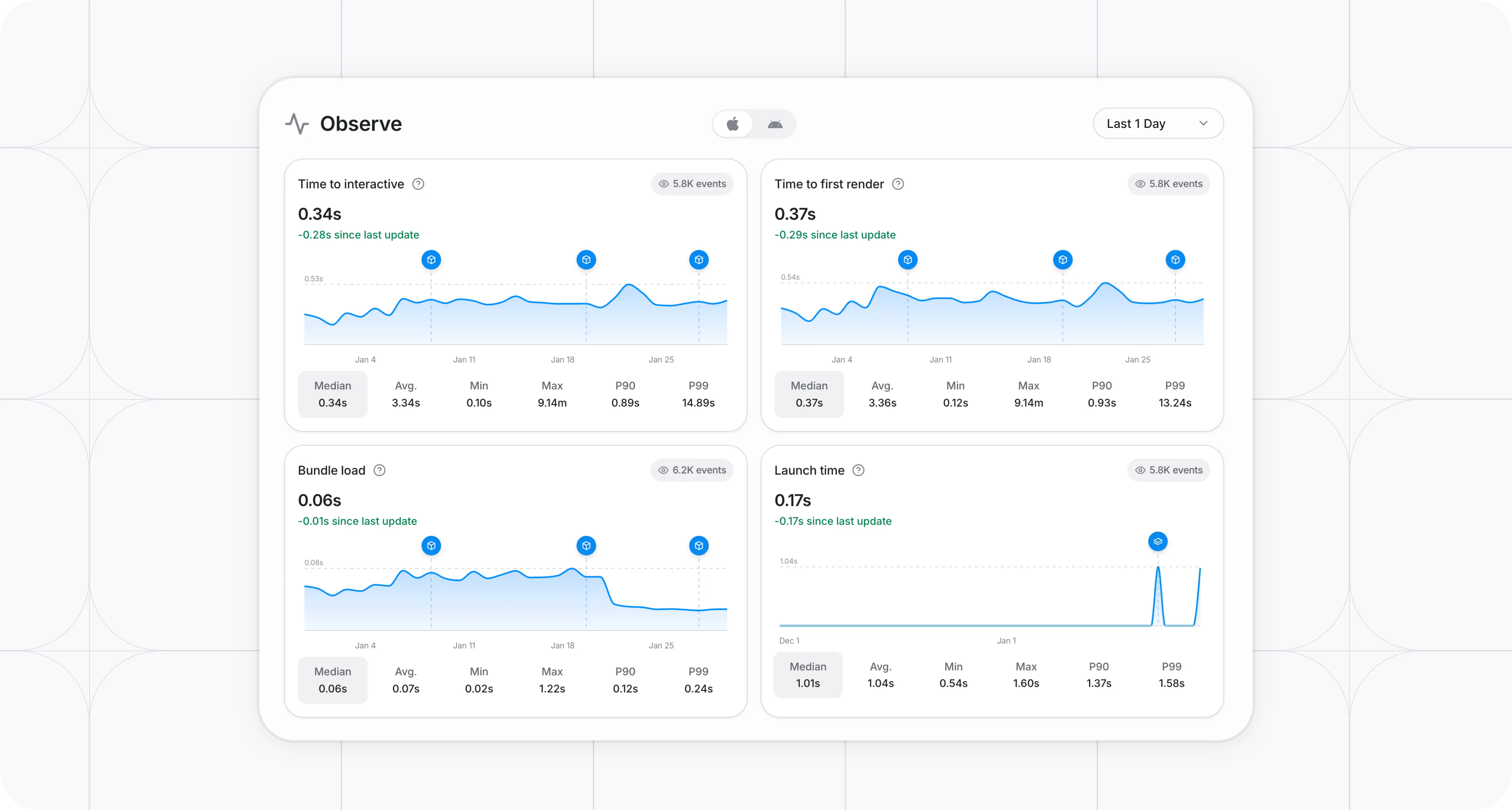Select Max stat in Bundle load card

click(552, 680)
